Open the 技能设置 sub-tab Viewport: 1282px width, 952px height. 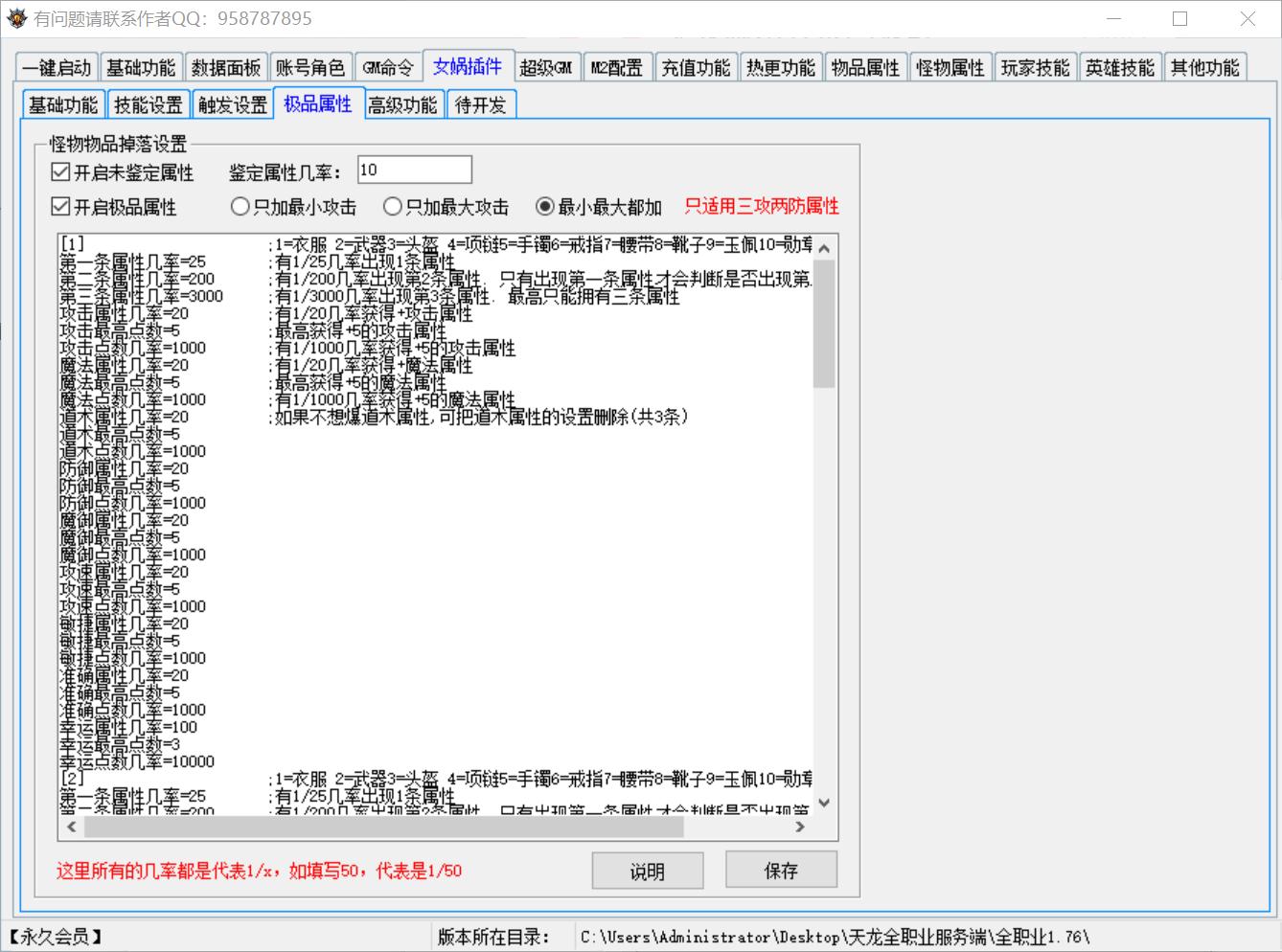[x=149, y=104]
